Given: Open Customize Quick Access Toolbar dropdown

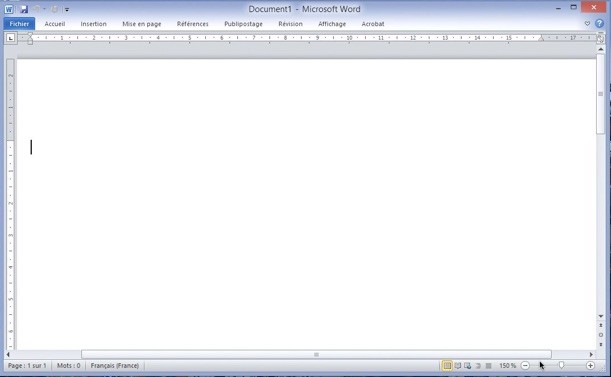Looking at the screenshot, I should tap(67, 9).
